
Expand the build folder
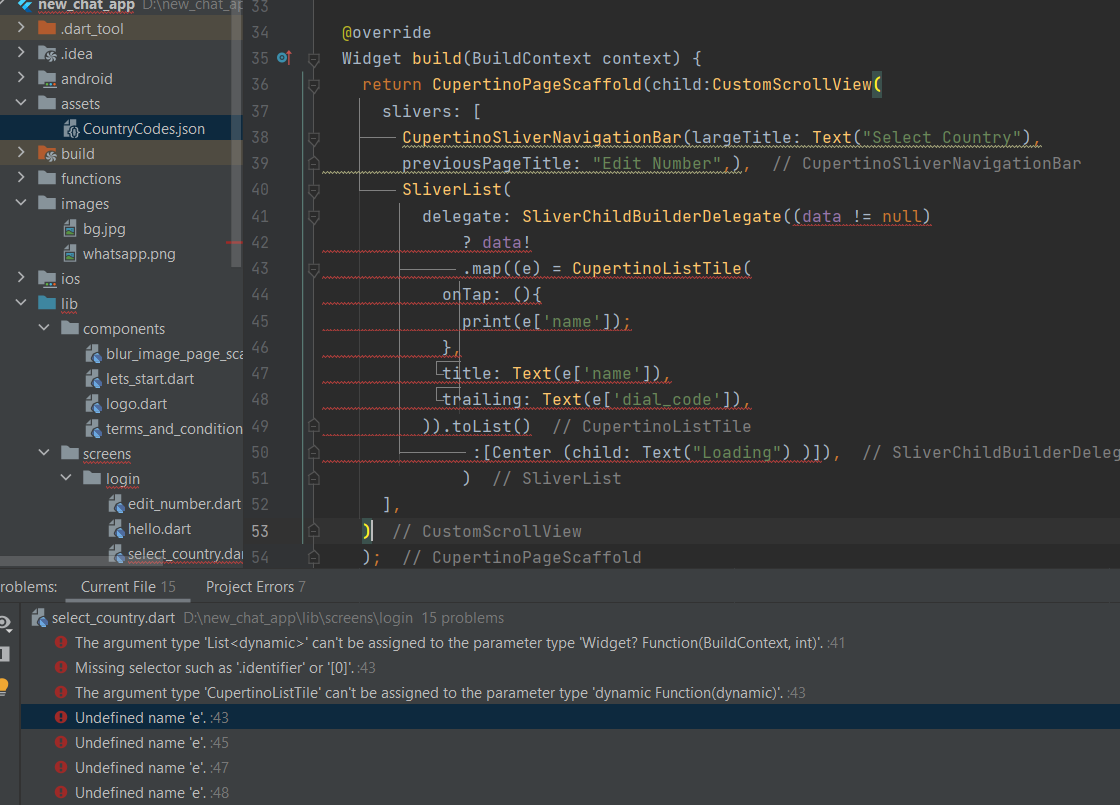(x=21, y=153)
